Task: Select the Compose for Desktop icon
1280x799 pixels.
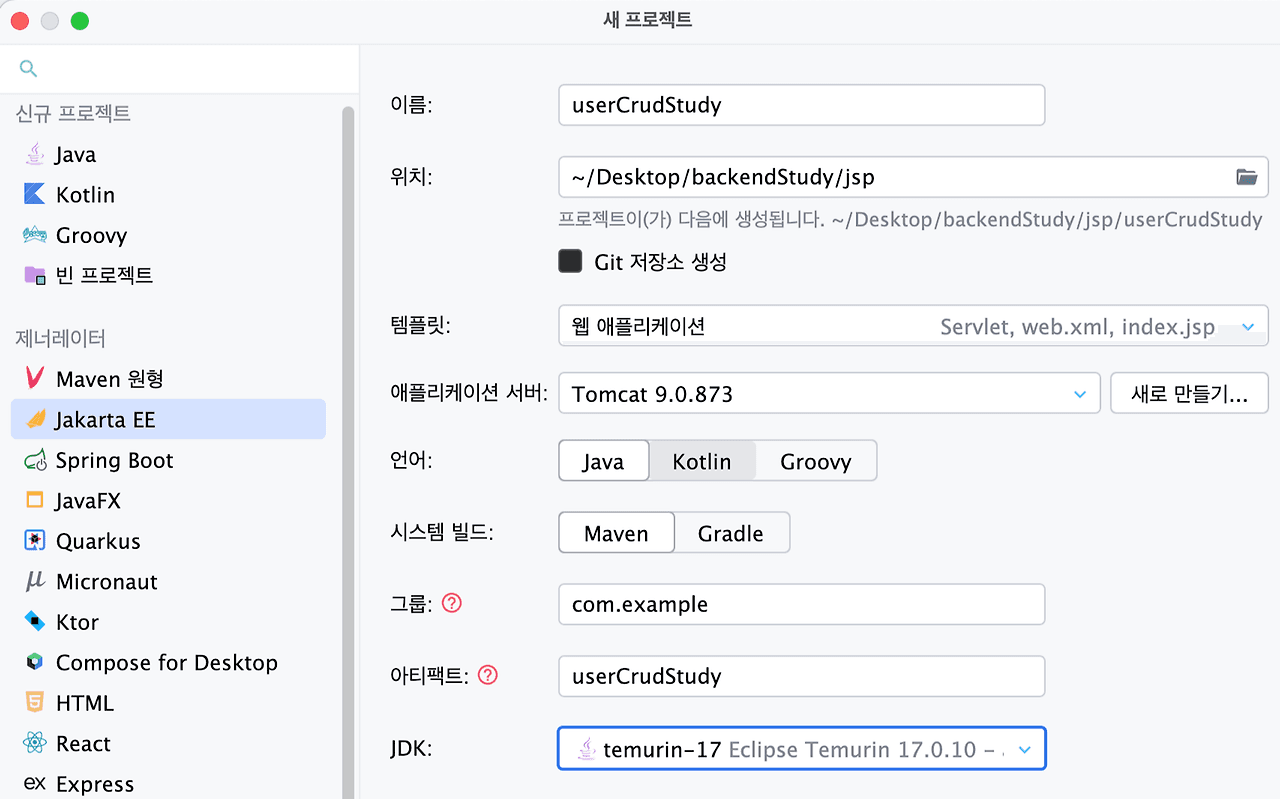Action: coord(35,662)
